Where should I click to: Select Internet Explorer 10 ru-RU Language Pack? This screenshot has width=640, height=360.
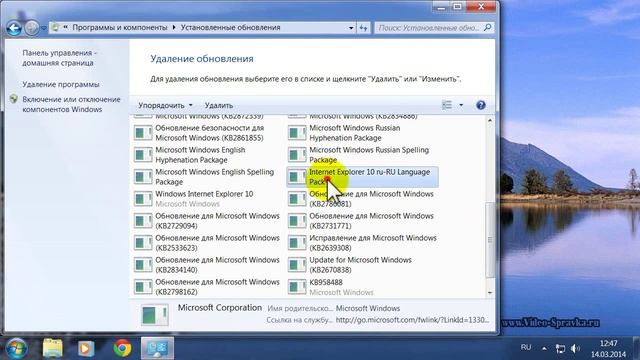click(363, 177)
